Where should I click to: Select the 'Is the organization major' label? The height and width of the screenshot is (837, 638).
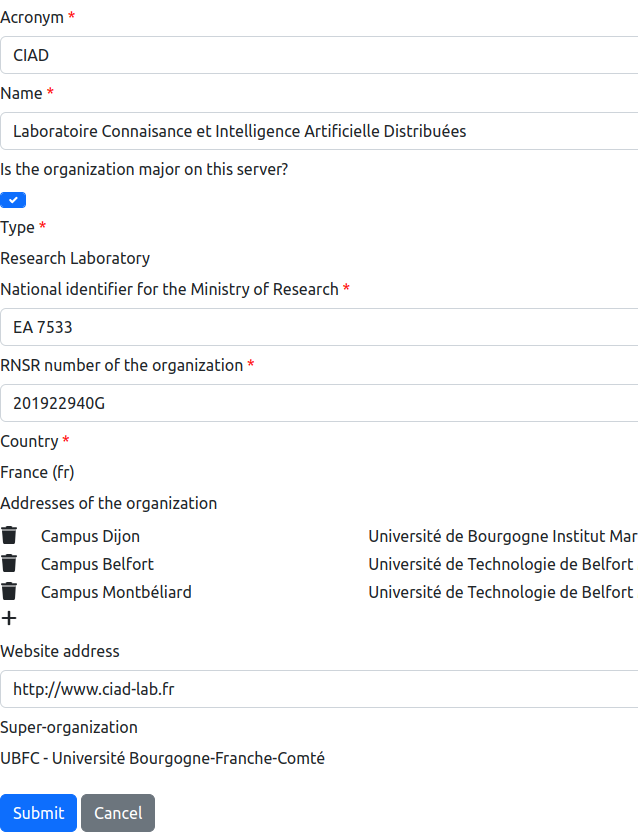coord(144,169)
